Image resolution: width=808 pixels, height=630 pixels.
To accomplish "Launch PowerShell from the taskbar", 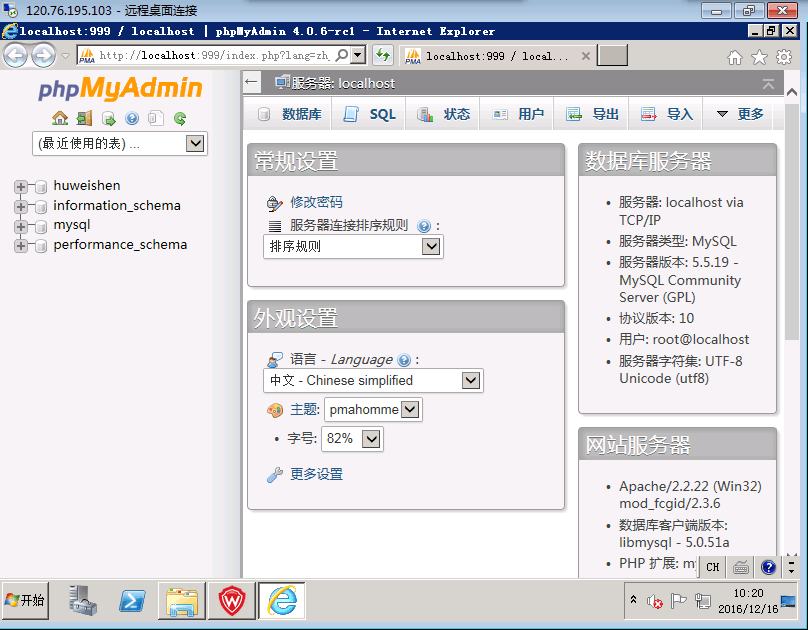I will 132,601.
